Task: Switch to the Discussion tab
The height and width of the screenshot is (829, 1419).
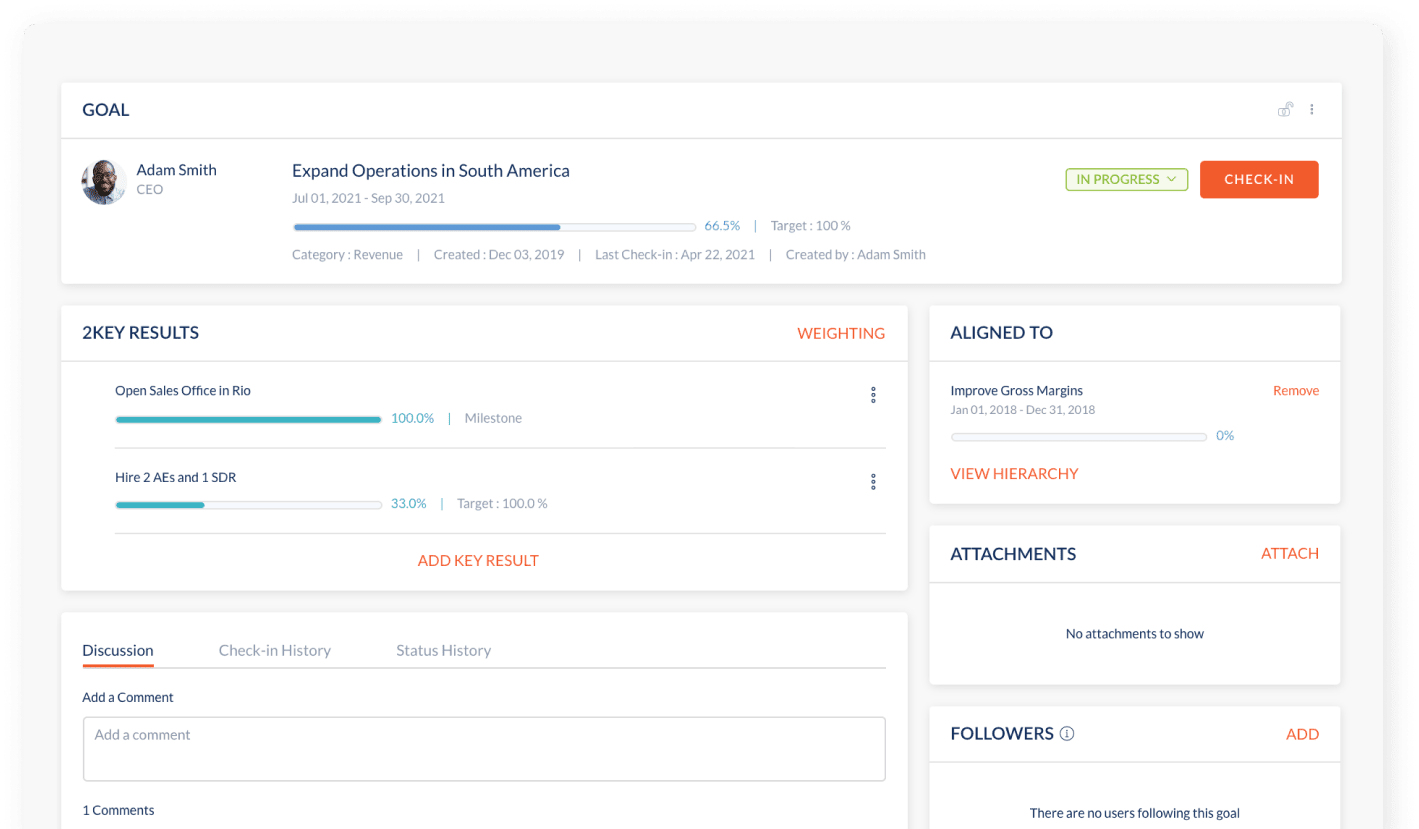Action: point(118,650)
